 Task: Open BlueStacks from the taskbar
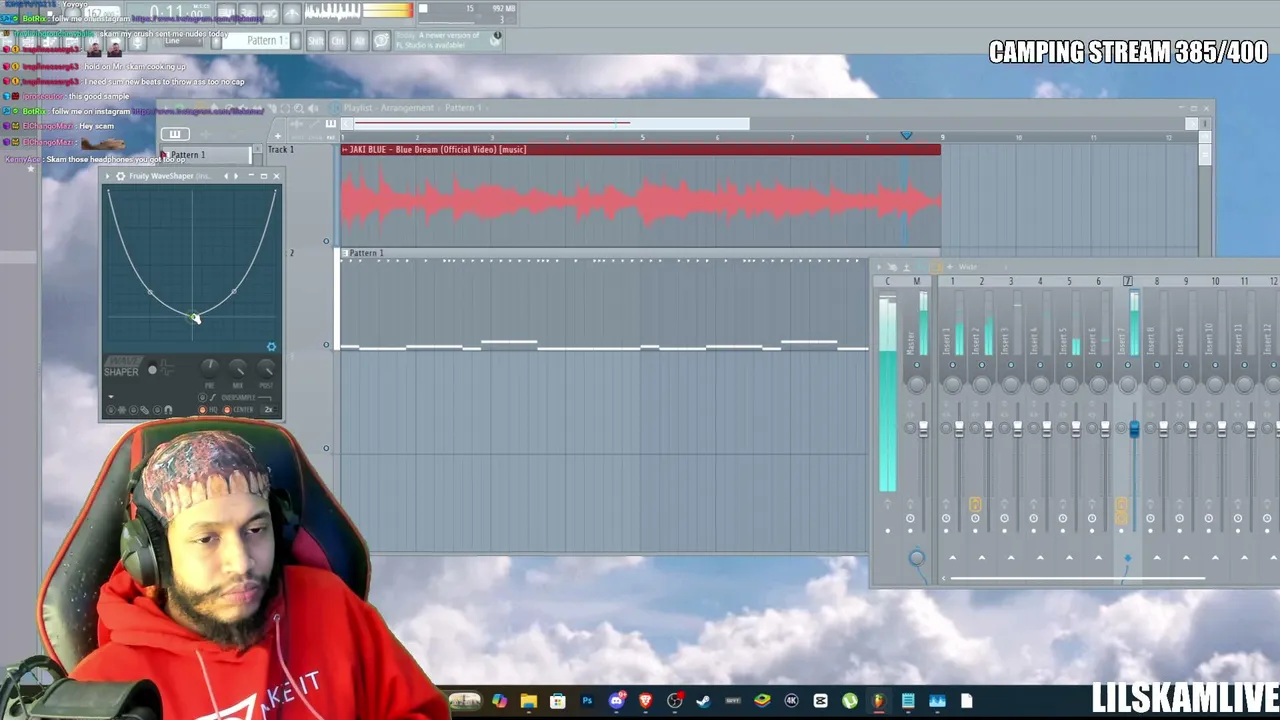click(x=762, y=701)
